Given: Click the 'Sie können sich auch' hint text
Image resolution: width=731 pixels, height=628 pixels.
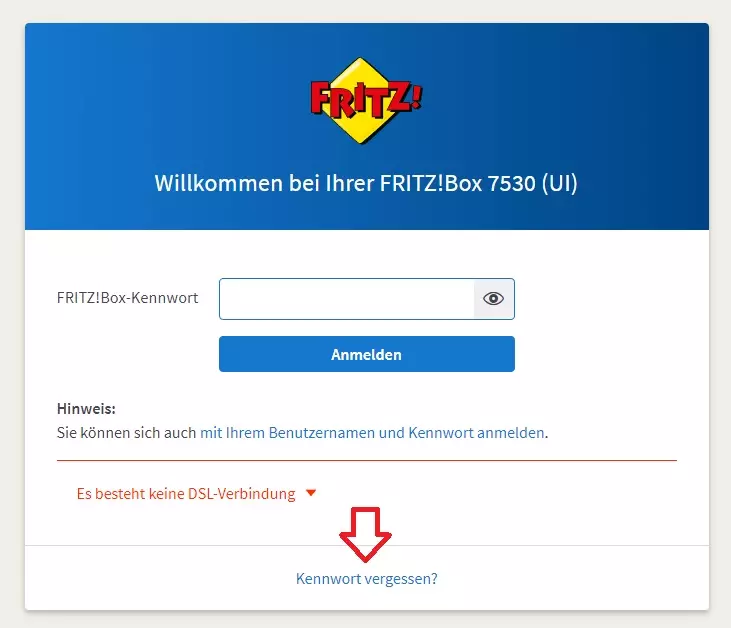Looking at the screenshot, I should [x=126, y=433].
